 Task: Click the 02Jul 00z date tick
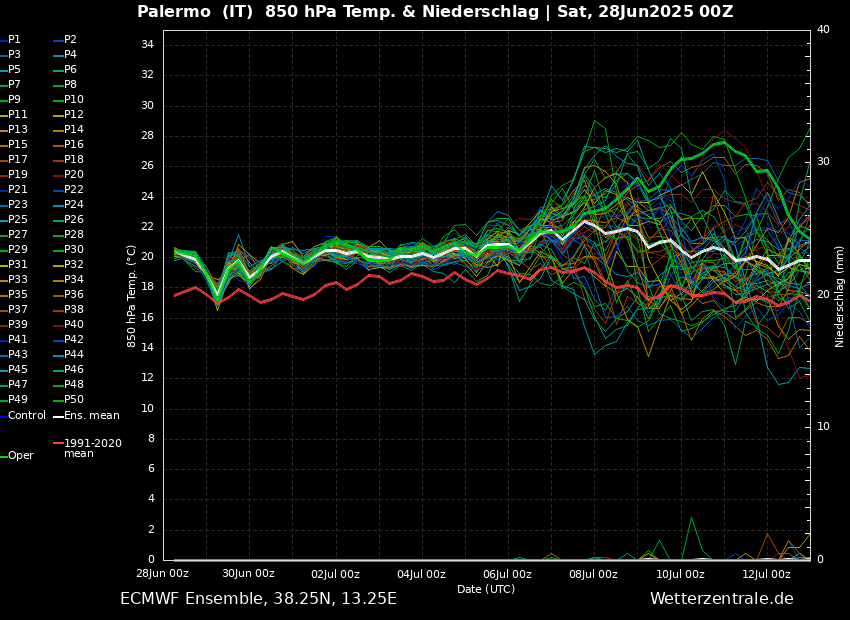[335, 574]
